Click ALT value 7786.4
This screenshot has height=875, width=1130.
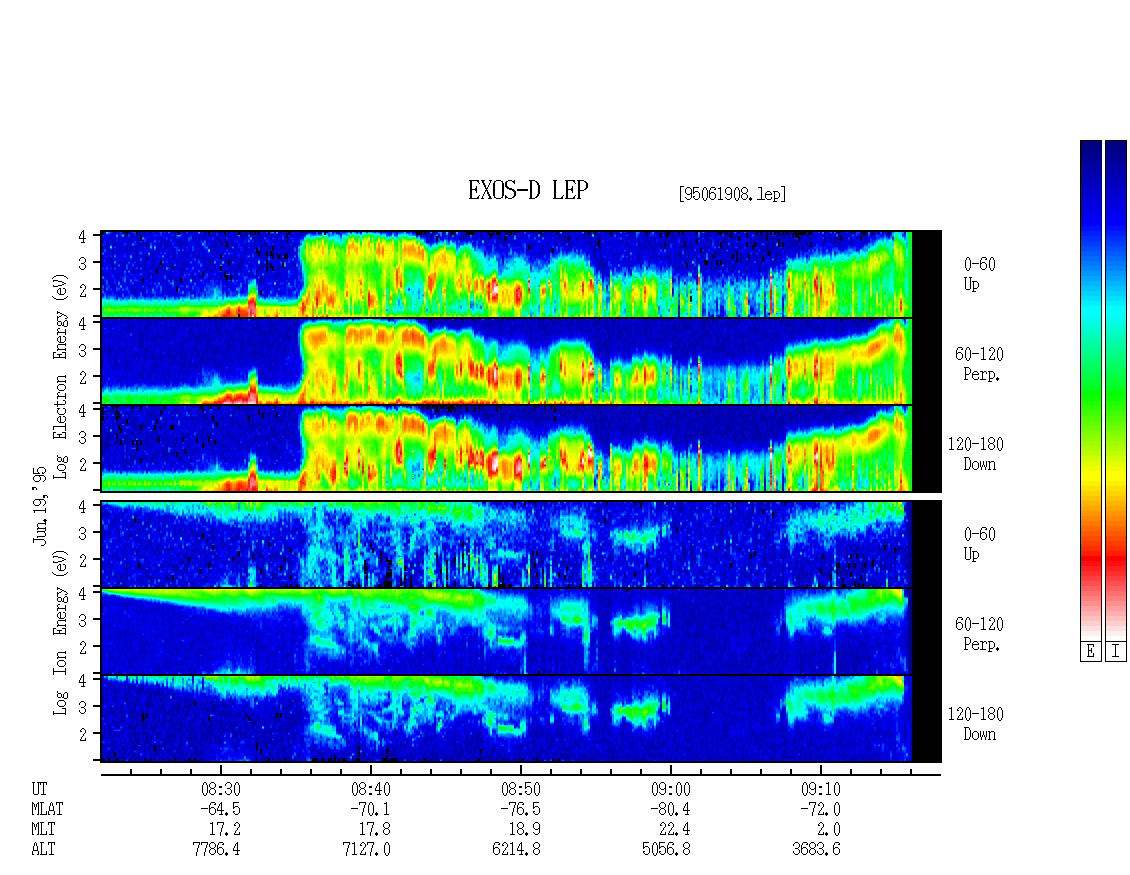click(216, 850)
